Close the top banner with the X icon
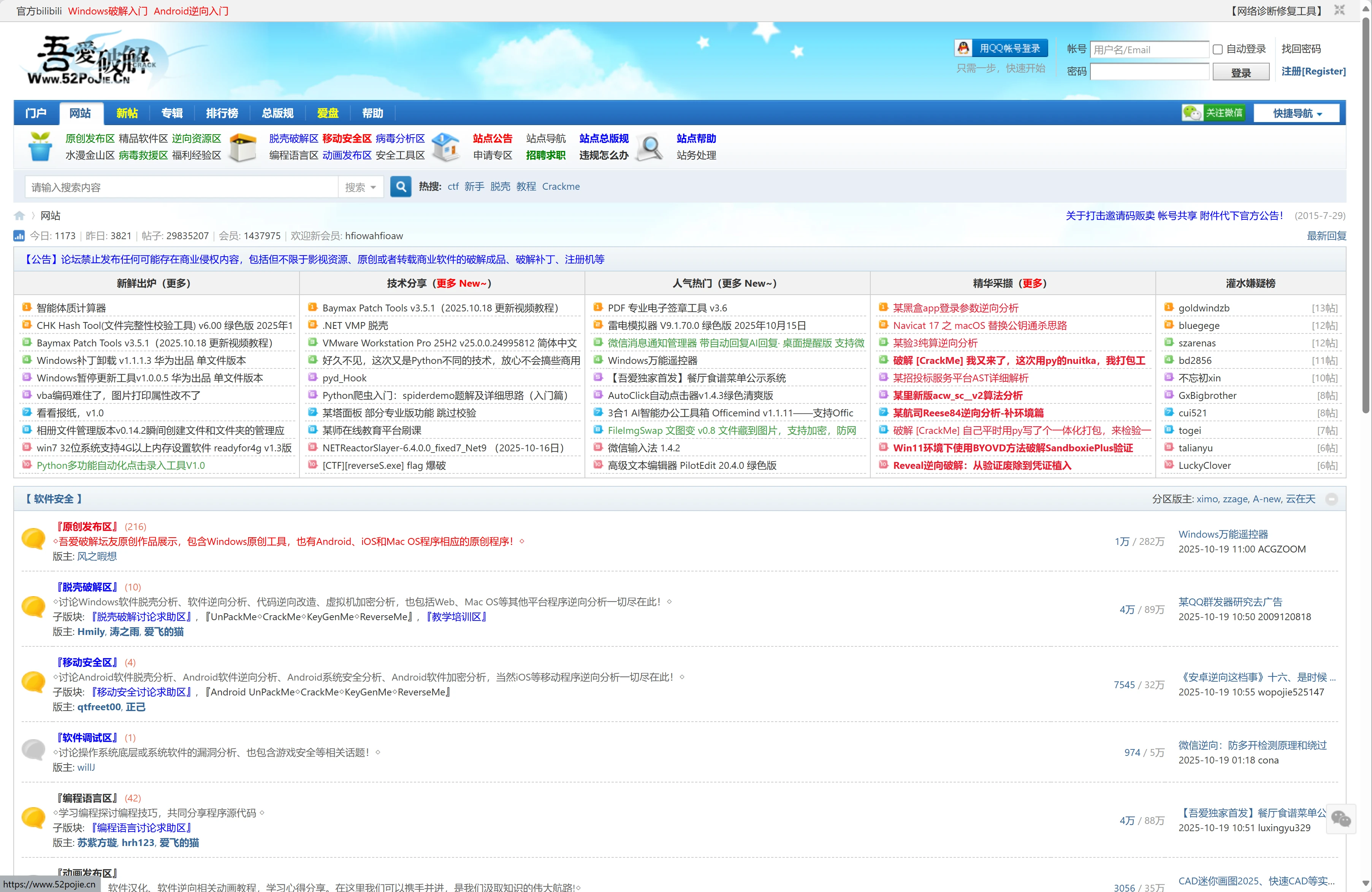 1339,10
